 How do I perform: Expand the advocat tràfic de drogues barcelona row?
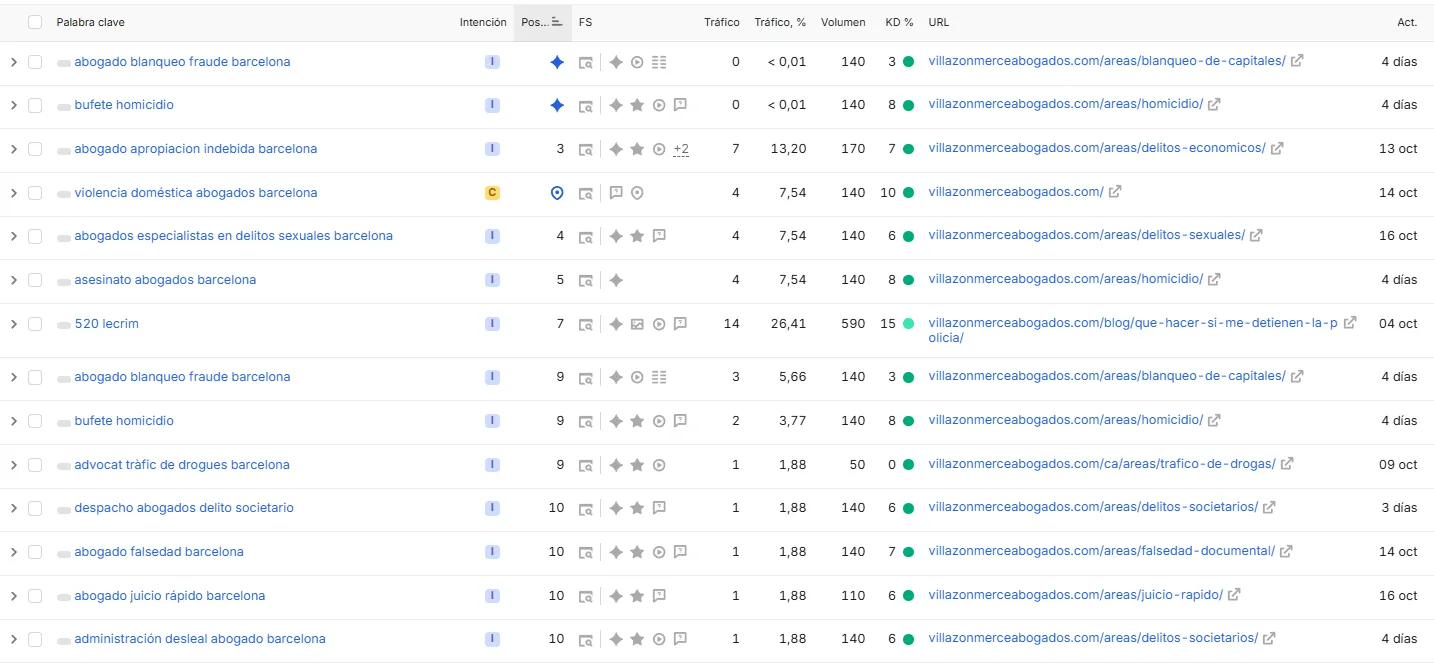(13, 465)
